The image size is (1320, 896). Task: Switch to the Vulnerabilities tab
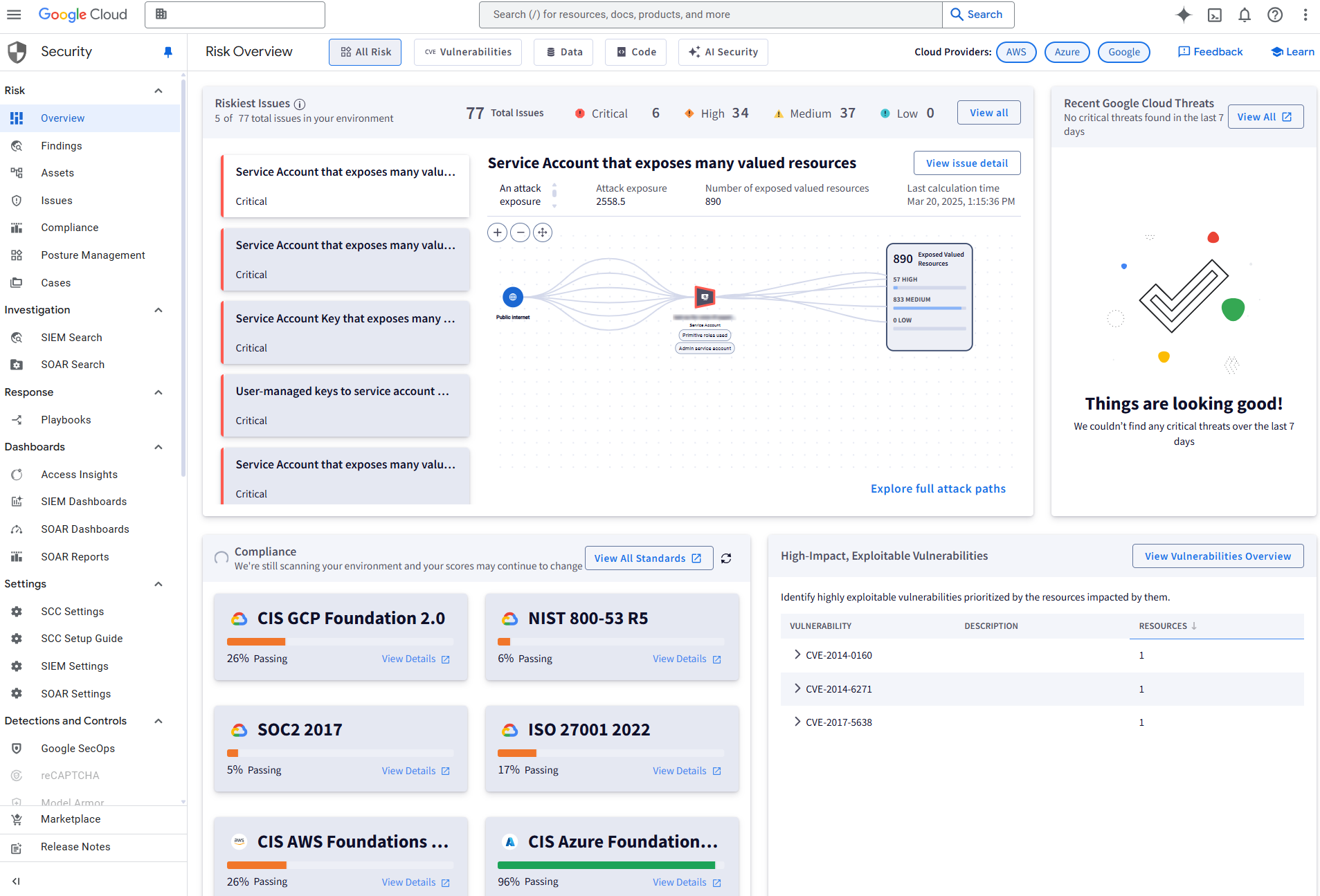tap(467, 52)
